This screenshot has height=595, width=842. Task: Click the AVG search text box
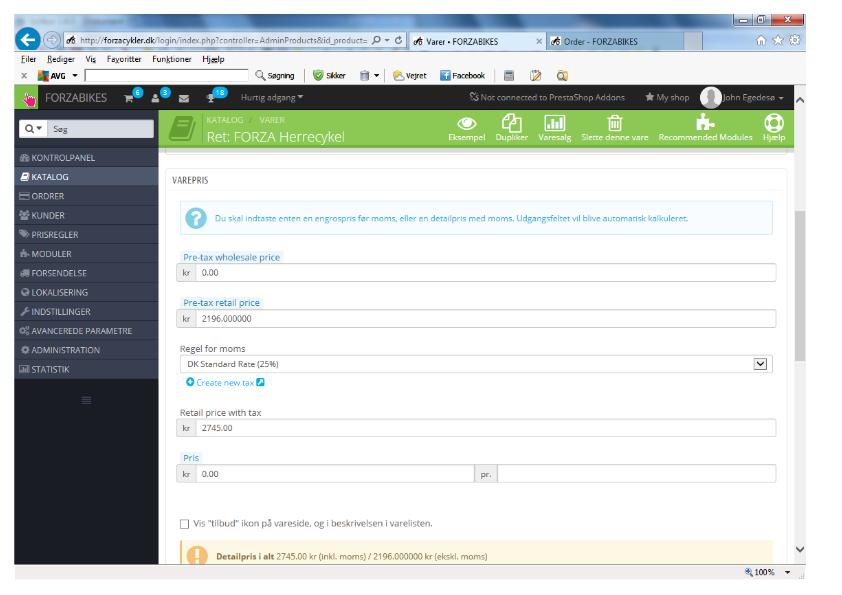pos(166,76)
